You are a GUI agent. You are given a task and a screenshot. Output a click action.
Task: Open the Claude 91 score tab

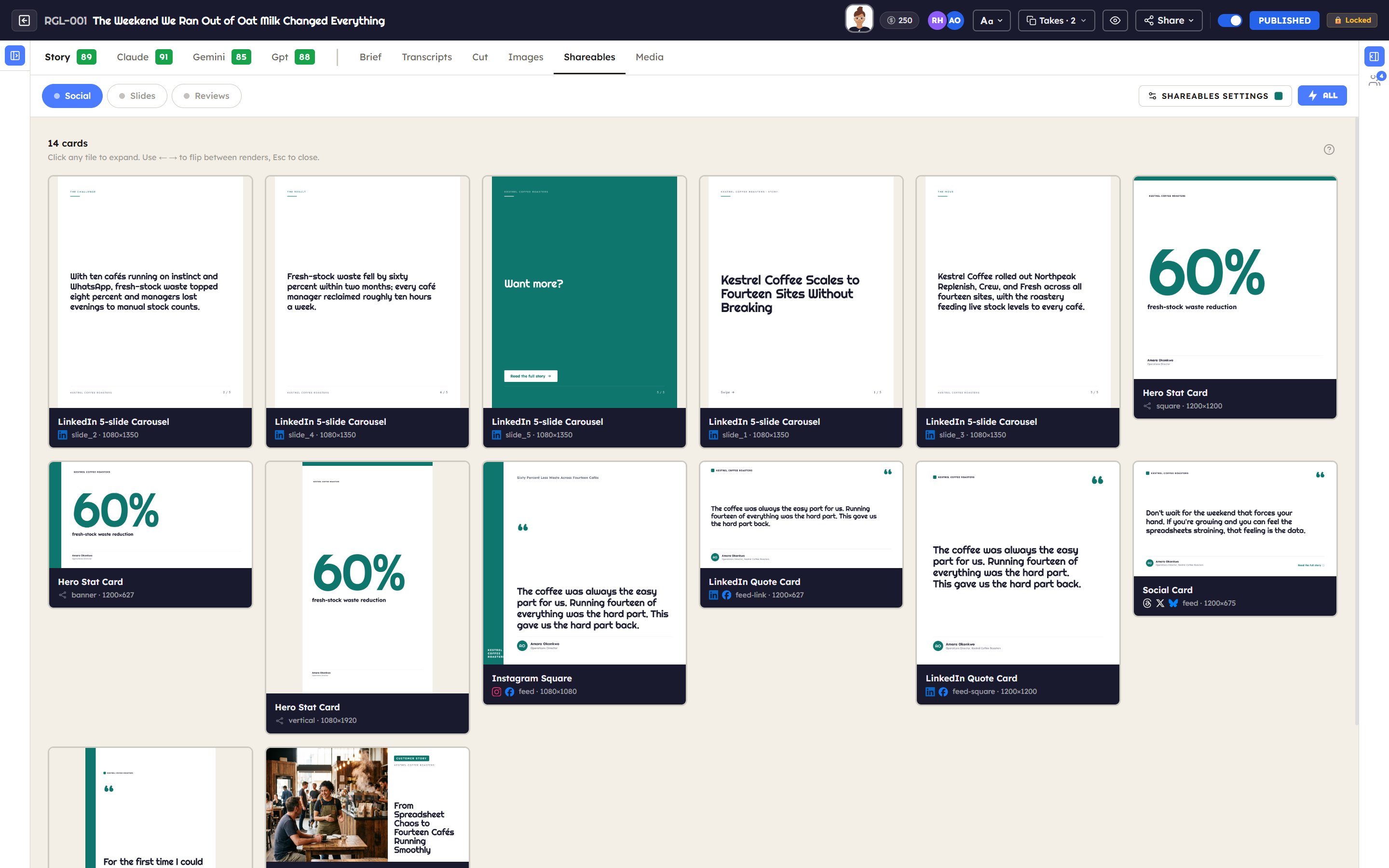(145, 57)
